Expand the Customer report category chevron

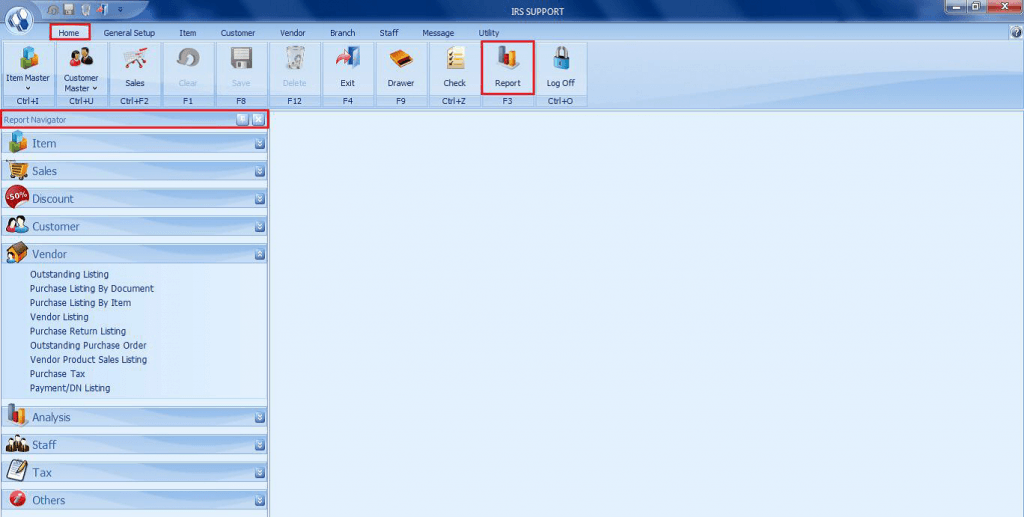tap(260, 227)
